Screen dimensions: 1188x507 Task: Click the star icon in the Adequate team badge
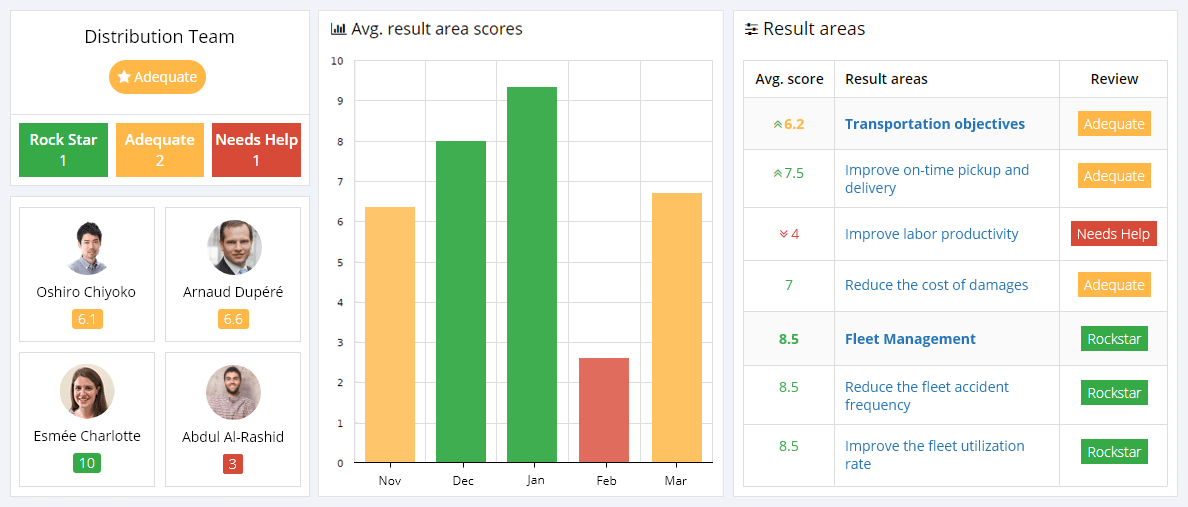(x=124, y=77)
